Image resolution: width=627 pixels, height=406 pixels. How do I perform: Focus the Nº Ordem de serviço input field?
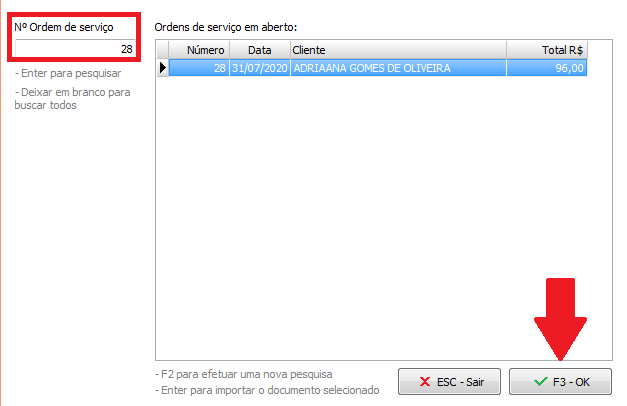tap(75, 49)
